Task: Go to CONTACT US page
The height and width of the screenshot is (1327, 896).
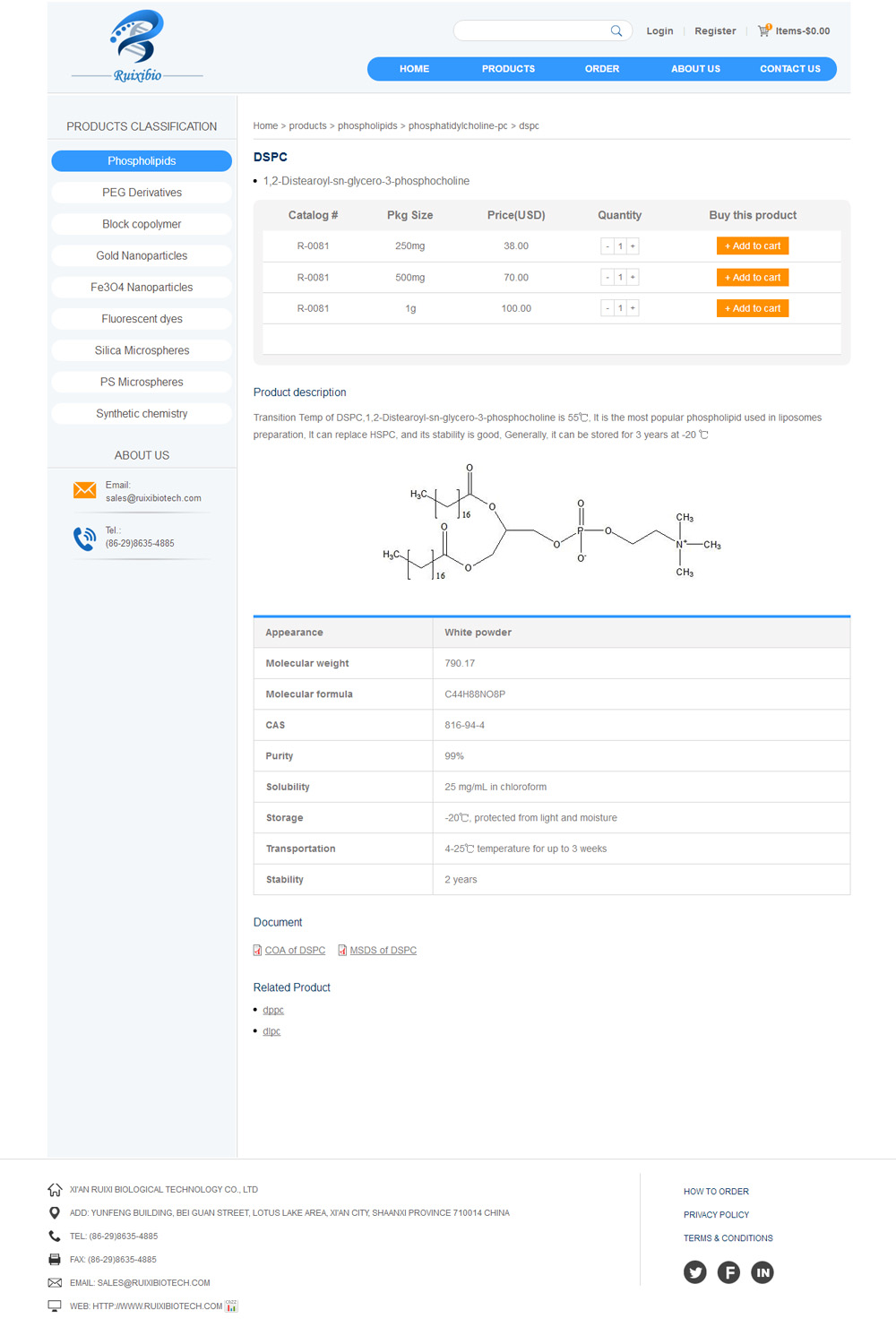Action: point(789,69)
